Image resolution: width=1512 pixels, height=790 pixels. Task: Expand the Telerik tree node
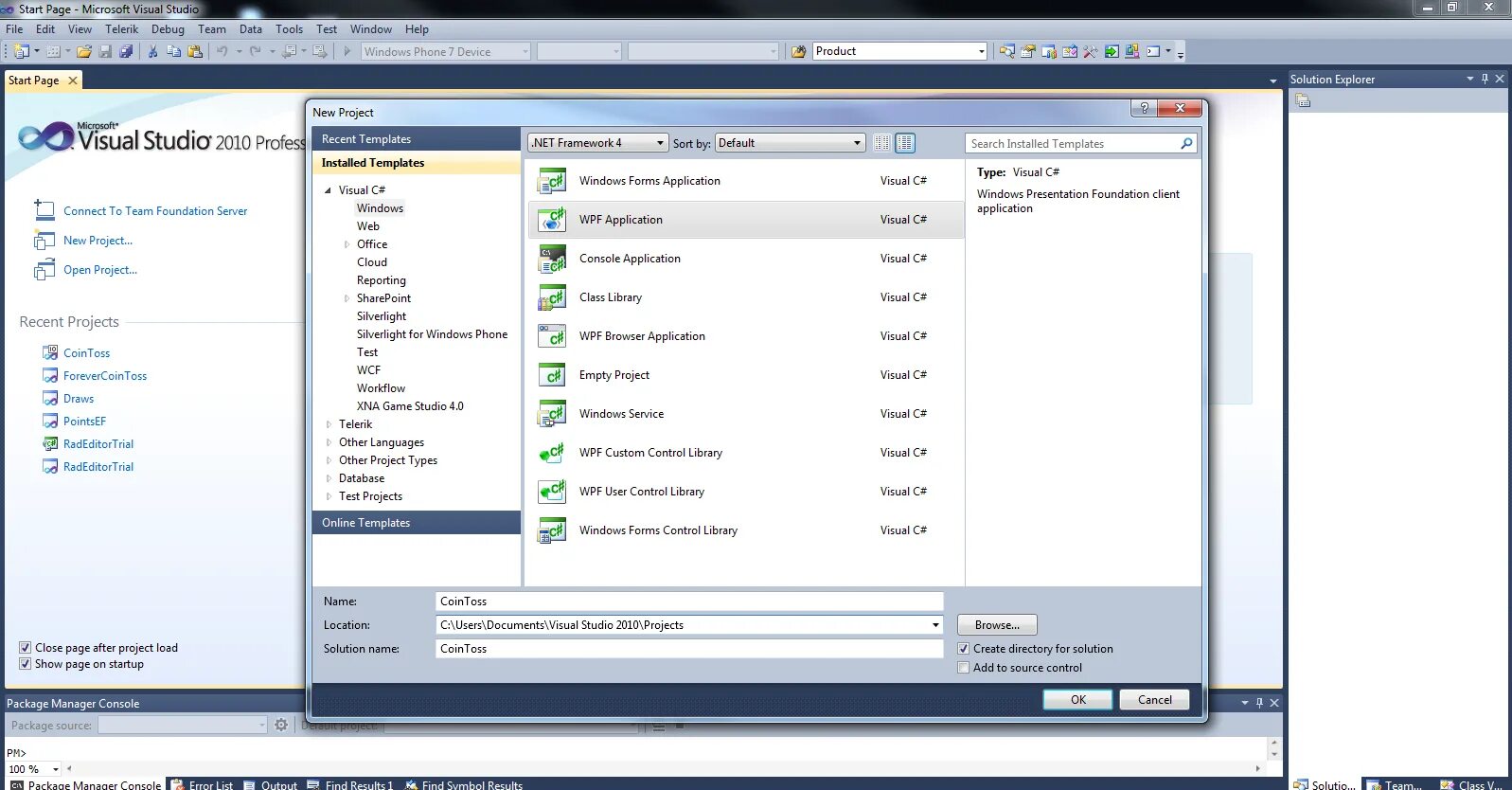[x=329, y=424]
